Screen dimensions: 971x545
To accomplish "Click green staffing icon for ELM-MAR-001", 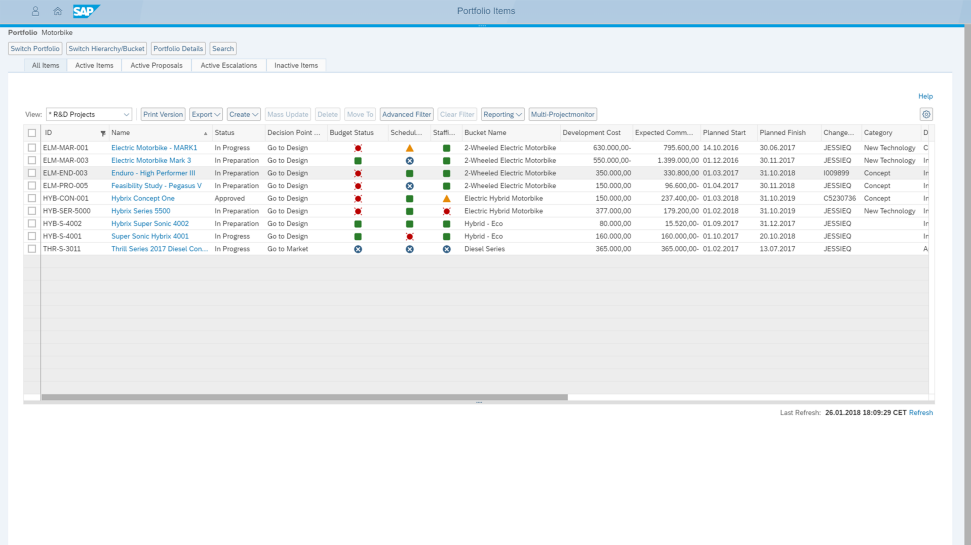I will (446, 148).
